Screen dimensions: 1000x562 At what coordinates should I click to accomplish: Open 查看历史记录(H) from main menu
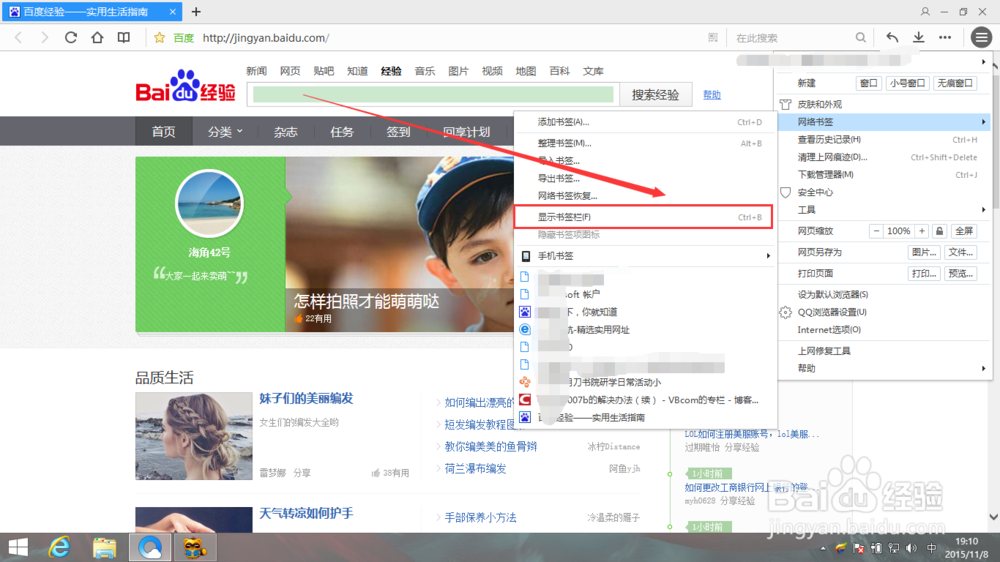point(884,139)
